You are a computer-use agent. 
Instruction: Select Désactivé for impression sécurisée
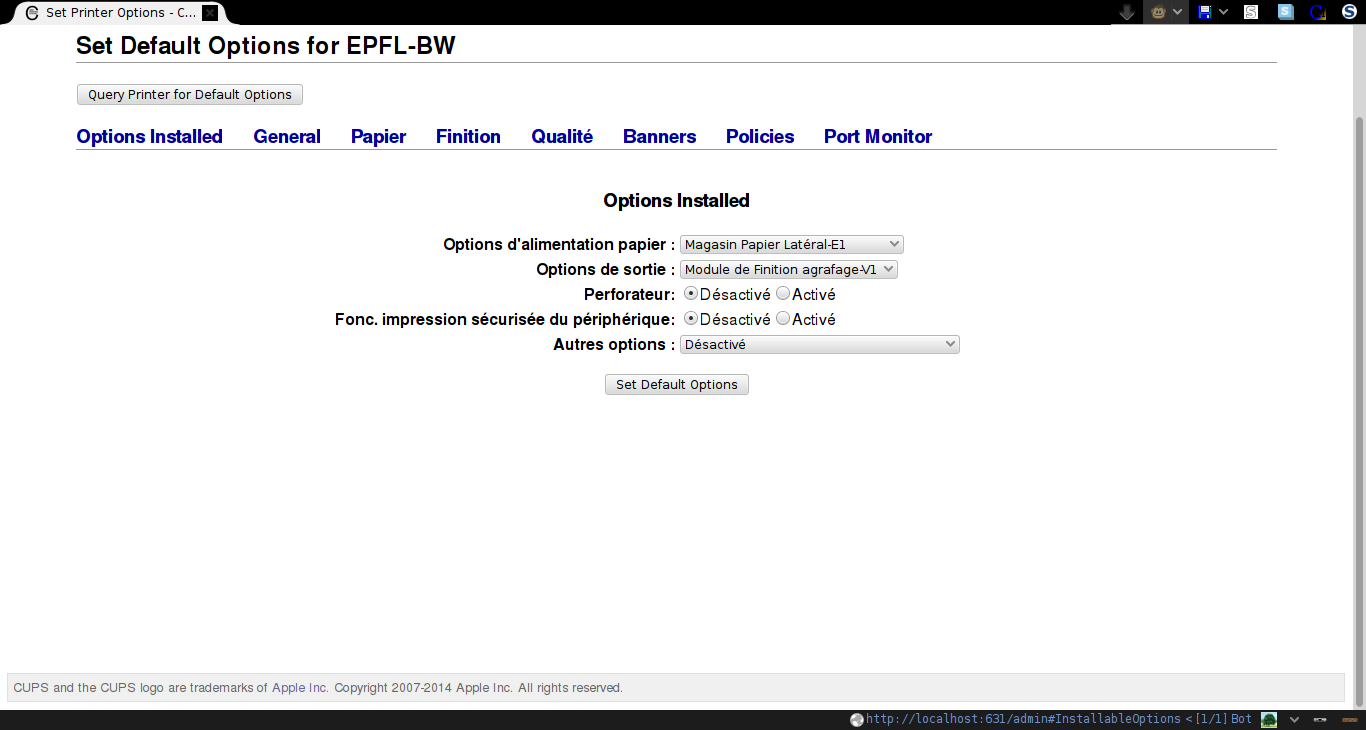(690, 318)
